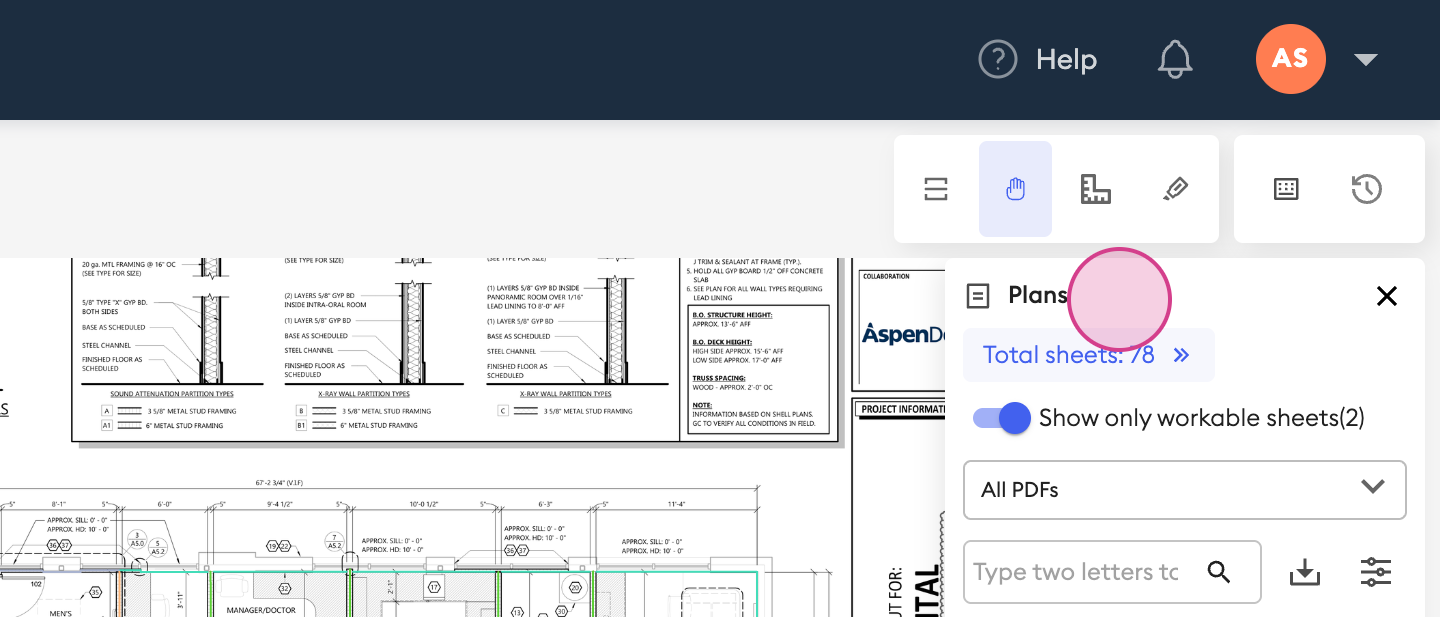Click the Help question mark icon
This screenshot has width=1440, height=617.
tap(997, 60)
